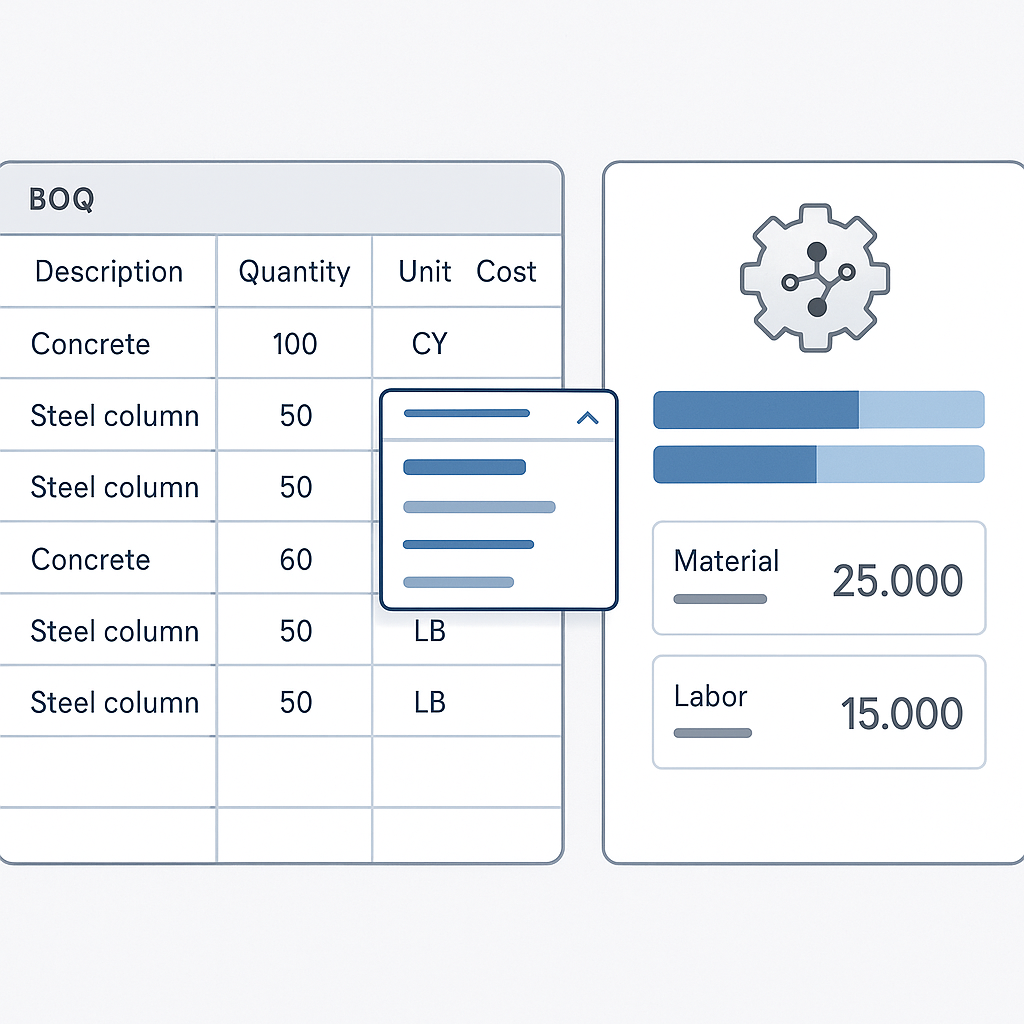1024x1024 pixels.
Task: Click the quantity cell showing 60
Action: [x=295, y=559]
